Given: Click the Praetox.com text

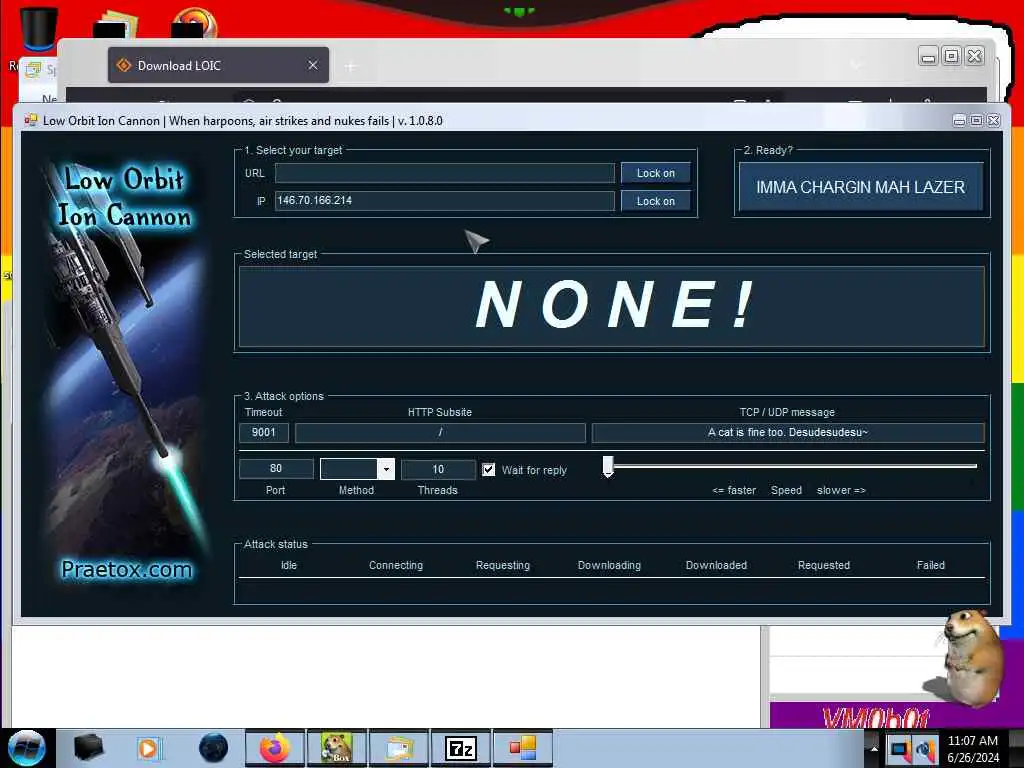Looking at the screenshot, I should pos(127,569).
